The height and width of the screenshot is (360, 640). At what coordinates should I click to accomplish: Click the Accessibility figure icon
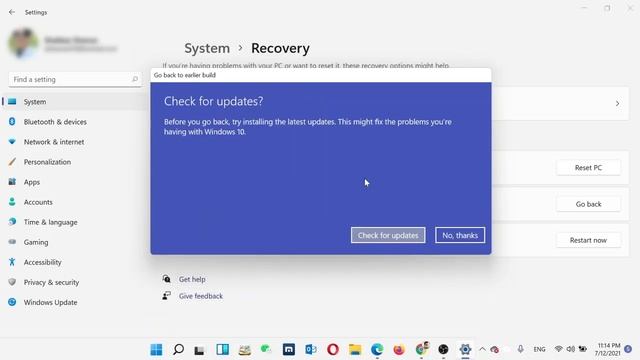tap(12, 262)
